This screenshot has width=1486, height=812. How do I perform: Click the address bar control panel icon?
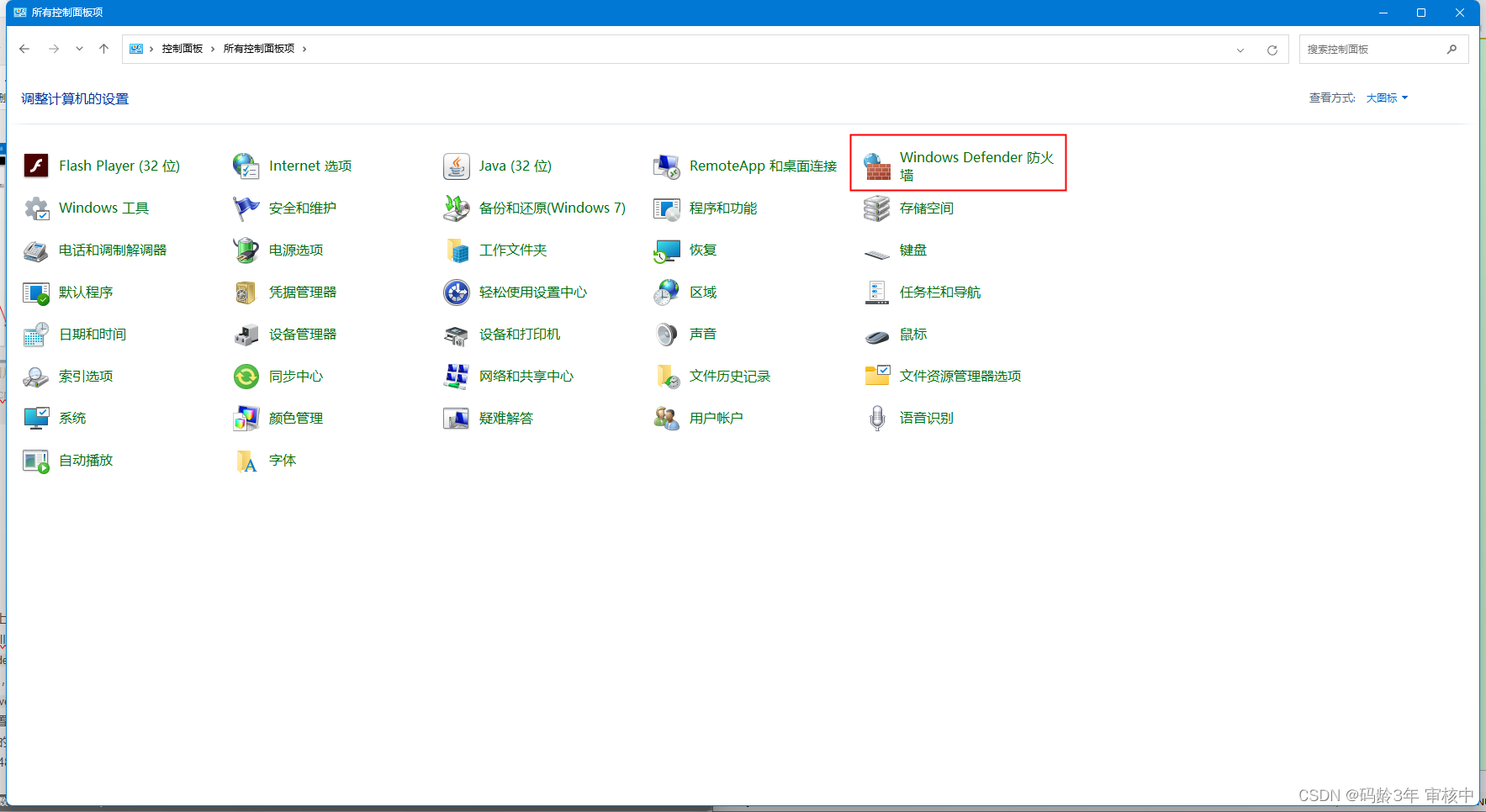click(x=136, y=49)
